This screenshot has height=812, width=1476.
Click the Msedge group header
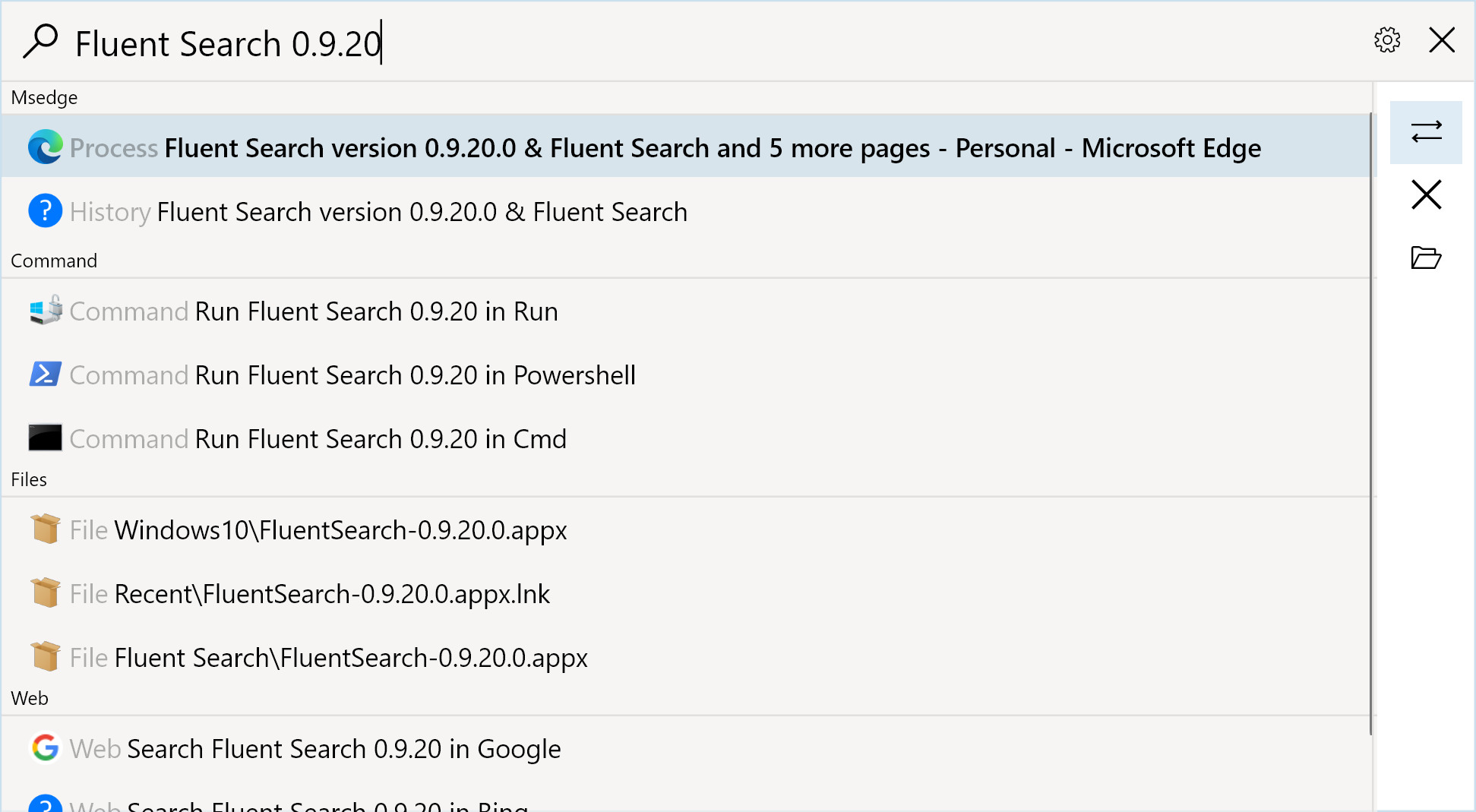44,97
